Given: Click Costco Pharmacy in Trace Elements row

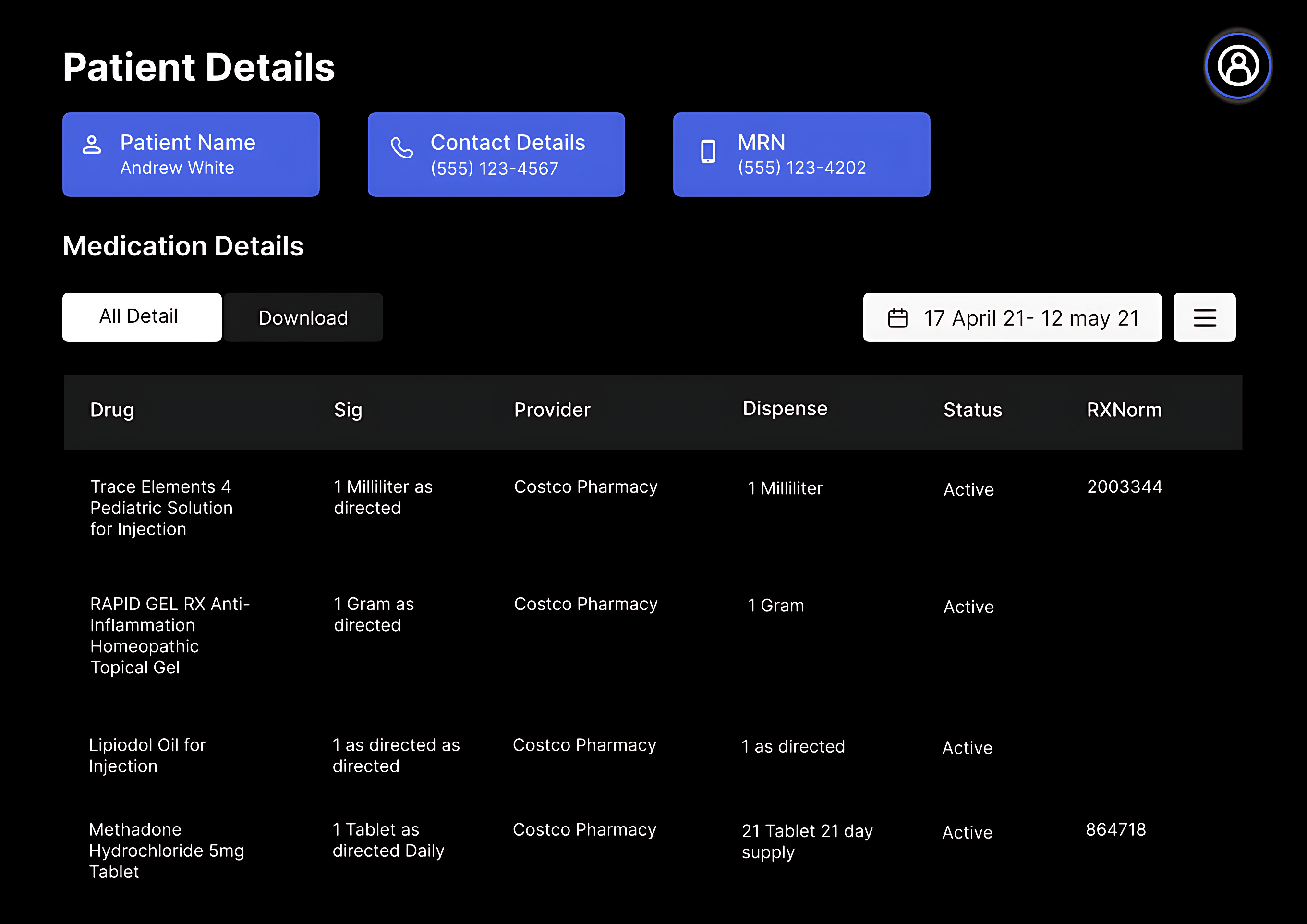Looking at the screenshot, I should click(586, 487).
